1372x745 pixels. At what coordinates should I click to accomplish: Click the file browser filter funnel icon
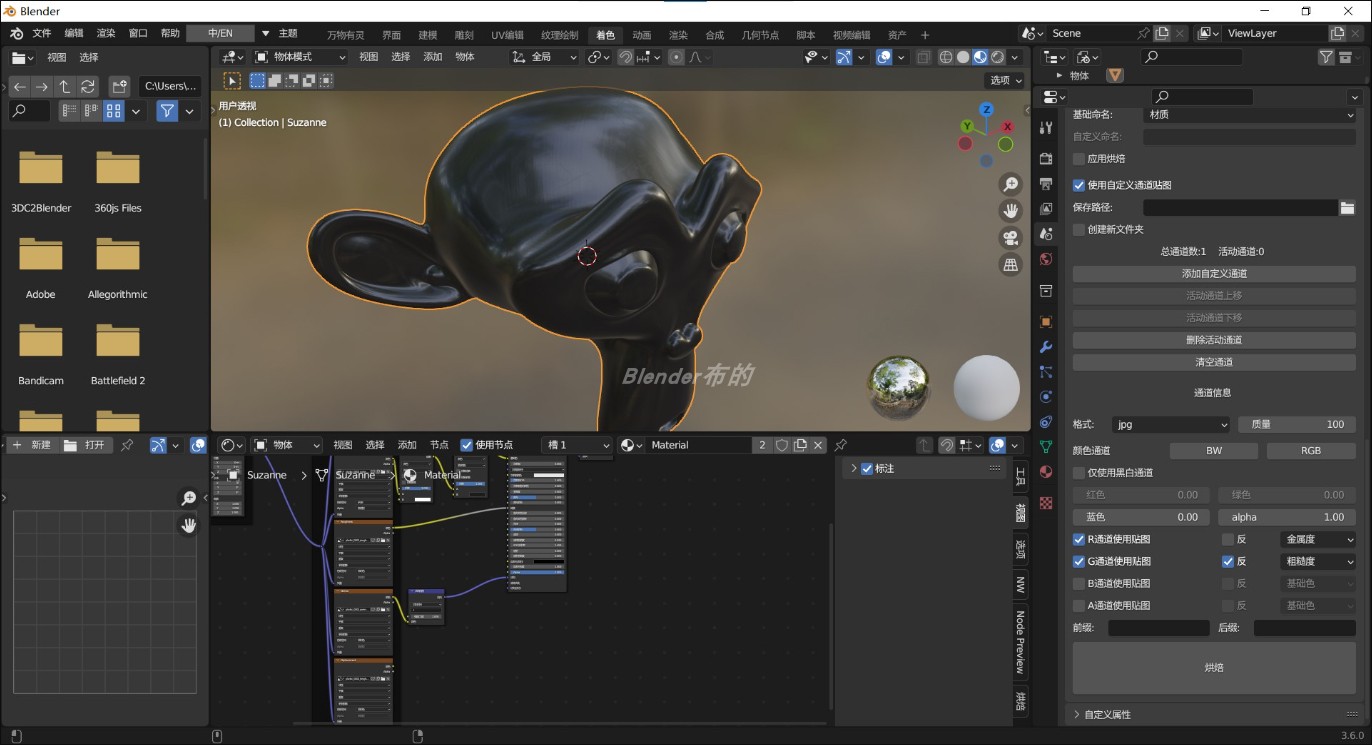167,111
